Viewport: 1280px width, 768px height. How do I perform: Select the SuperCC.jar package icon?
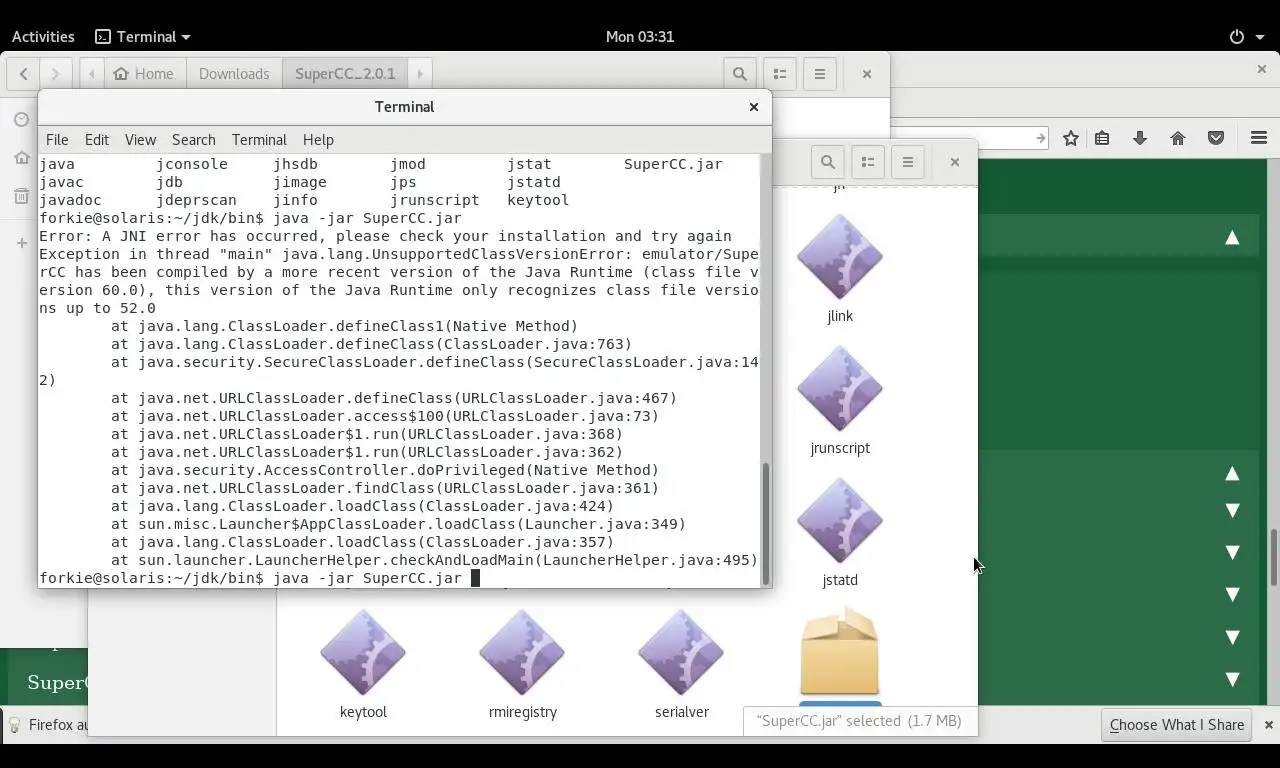coord(840,651)
